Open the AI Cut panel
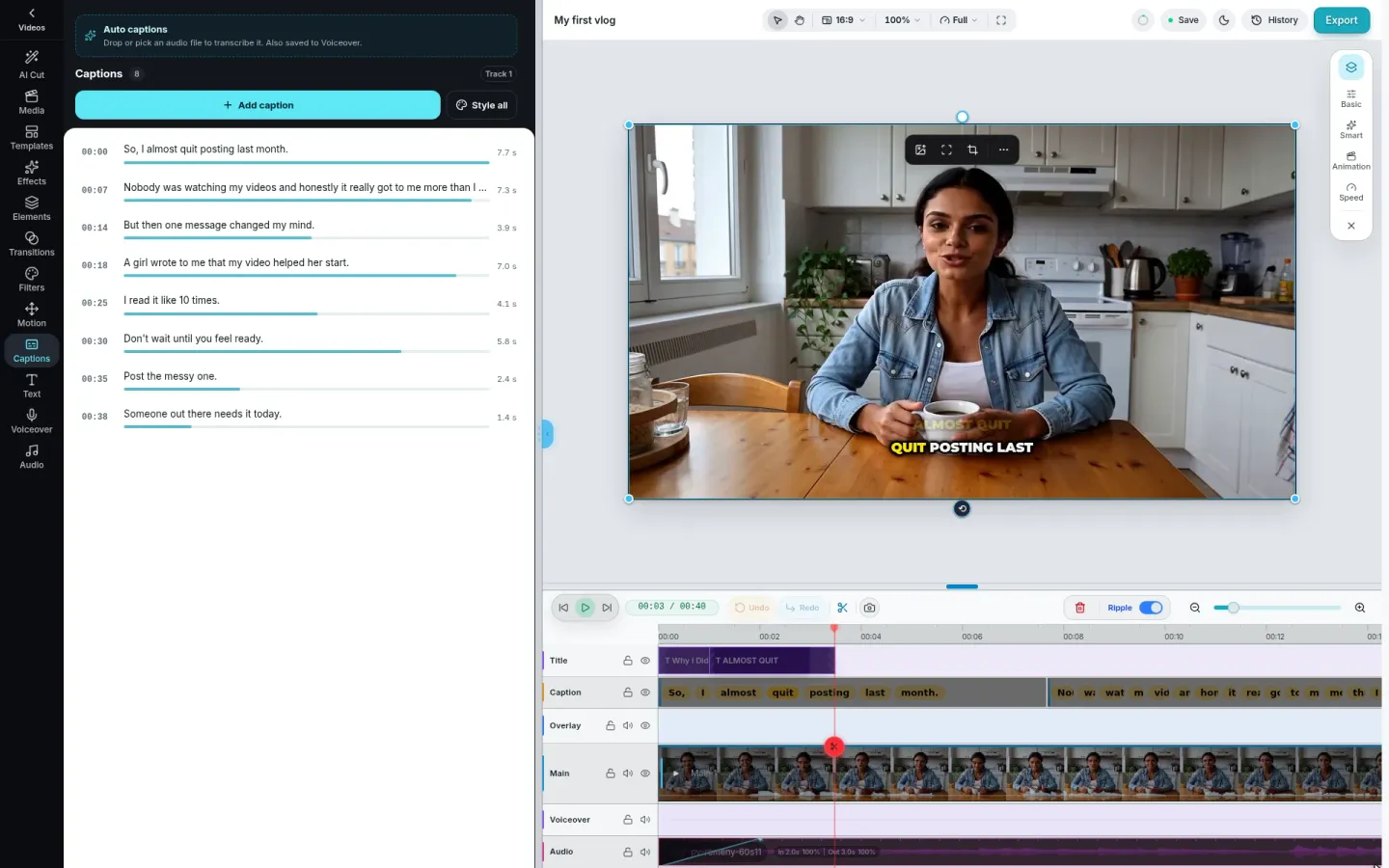 pos(32,65)
